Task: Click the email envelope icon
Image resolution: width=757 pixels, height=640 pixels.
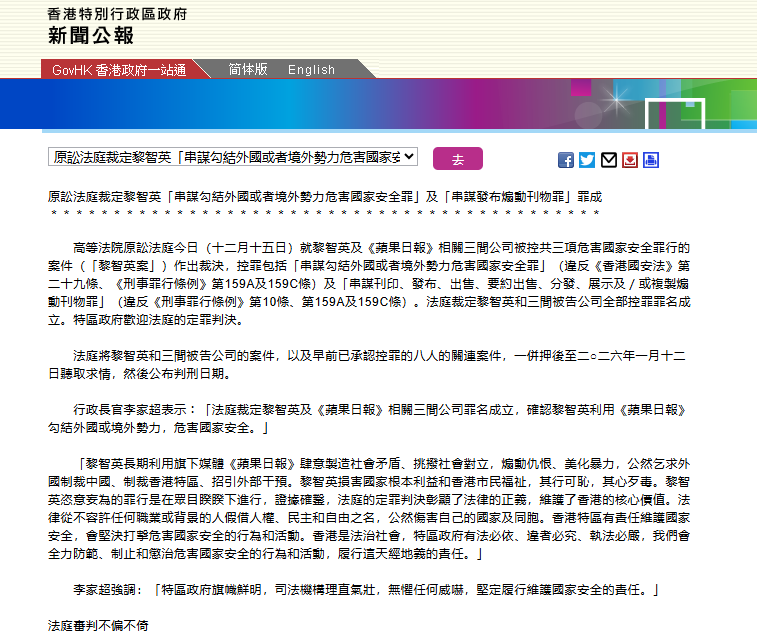Action: [x=608, y=160]
